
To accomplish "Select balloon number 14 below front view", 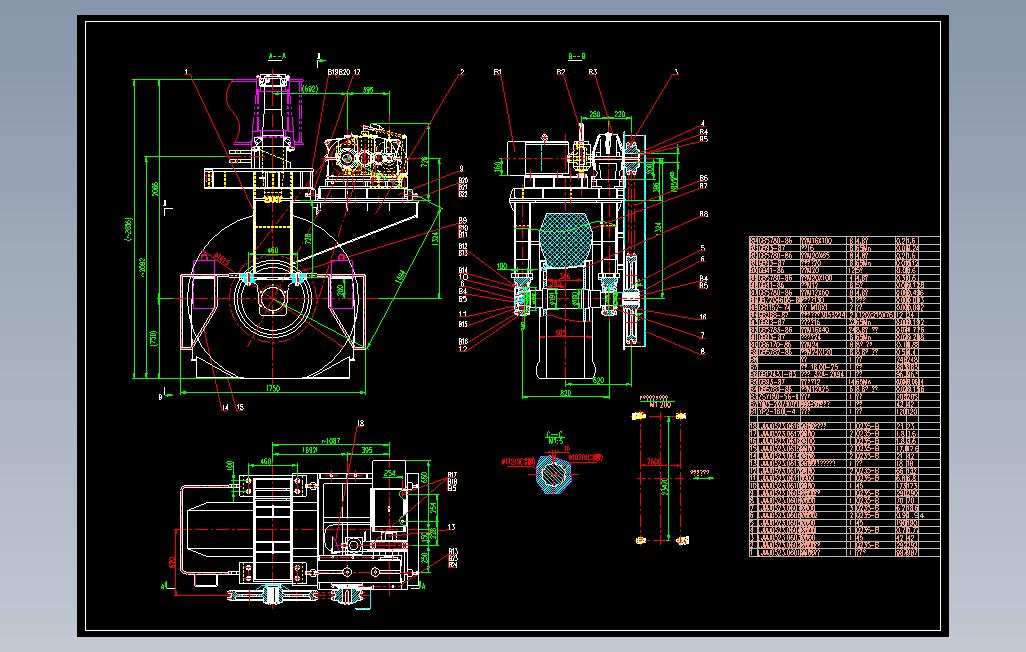I will coord(224,407).
